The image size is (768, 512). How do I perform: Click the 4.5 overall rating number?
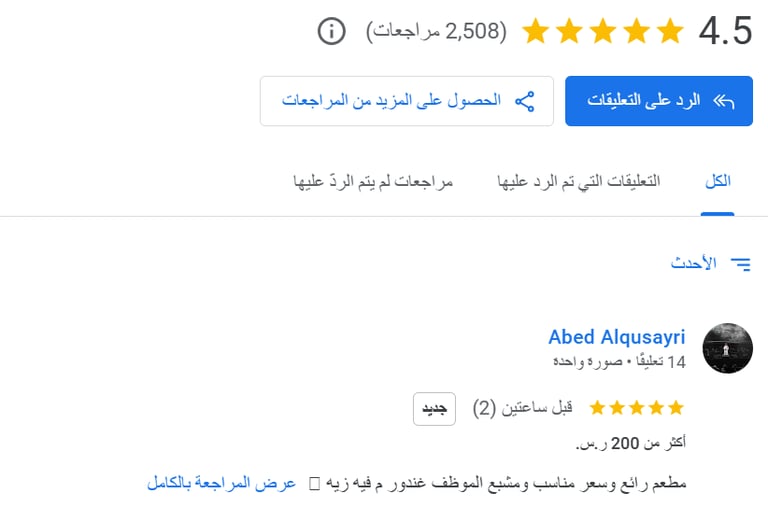[725, 31]
